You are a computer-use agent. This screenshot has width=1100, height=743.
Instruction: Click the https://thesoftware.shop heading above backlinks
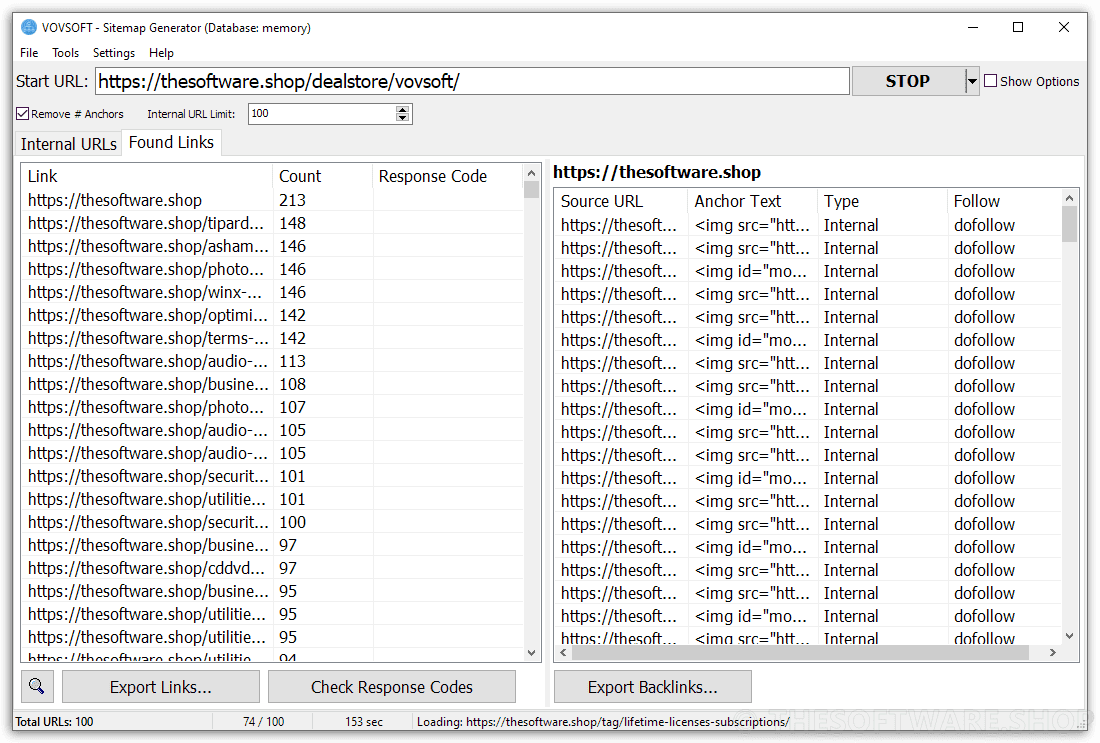click(657, 172)
